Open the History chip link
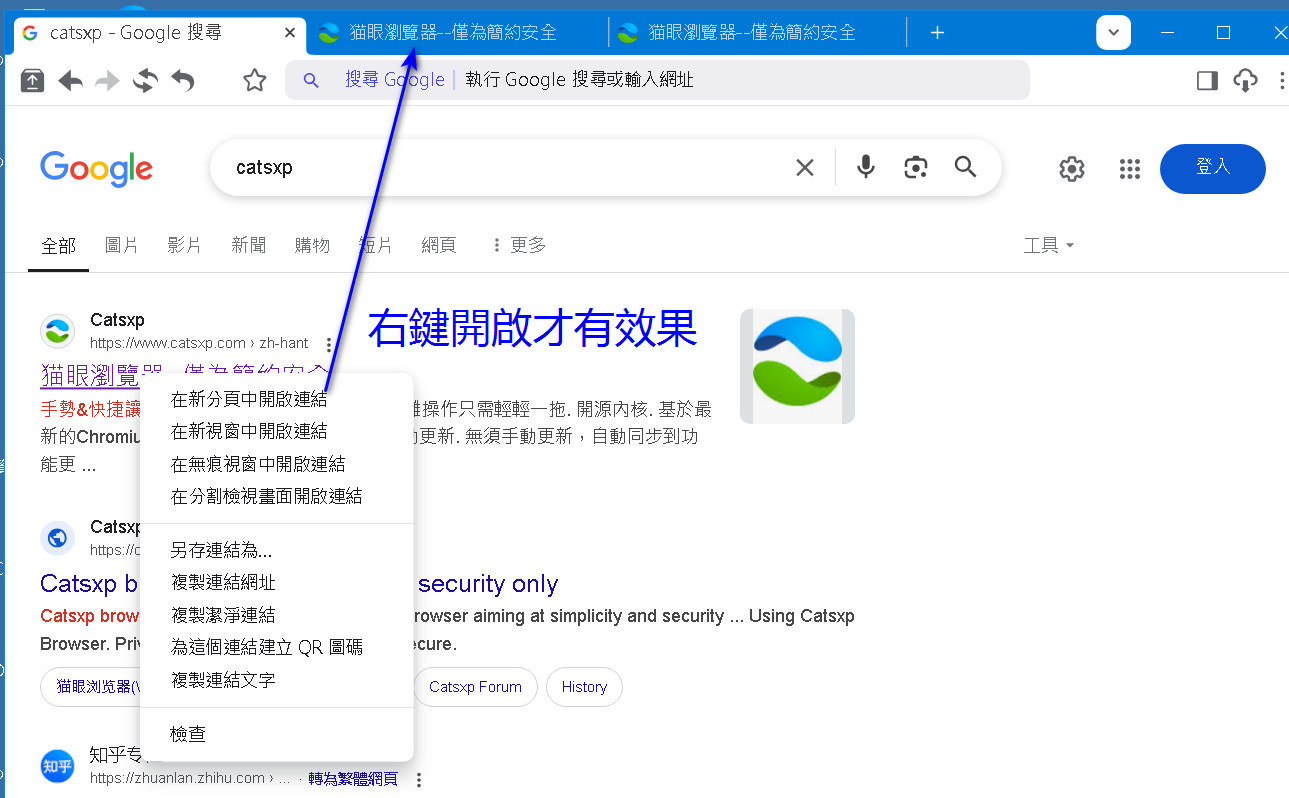This screenshot has width=1289, height=798. point(584,687)
